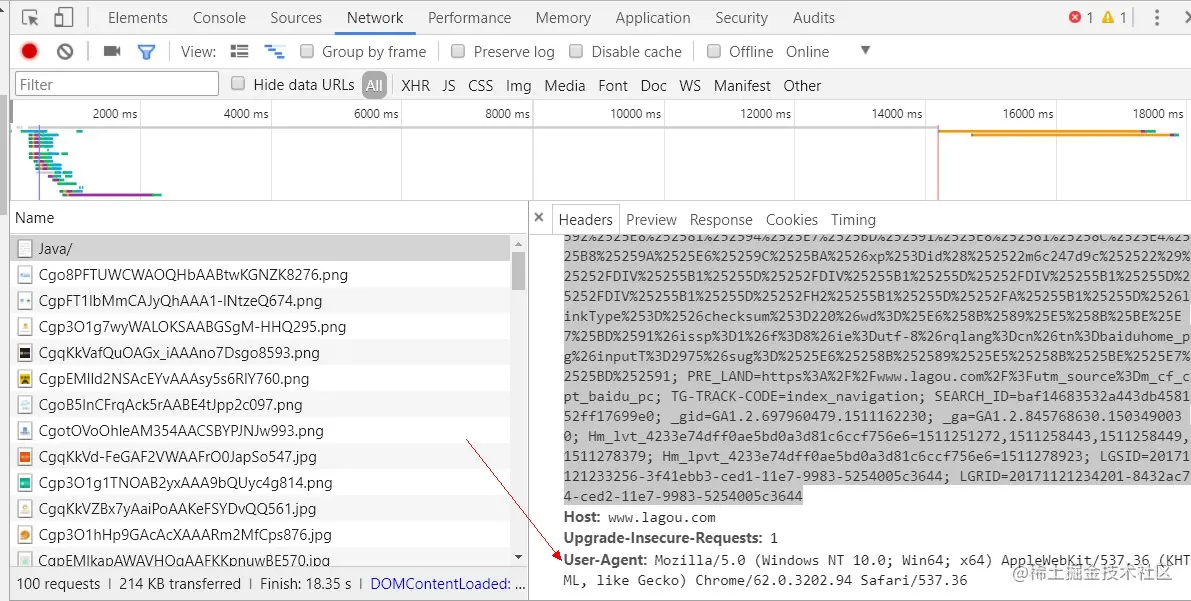Click the scroll-down arrow of request list

(519, 557)
